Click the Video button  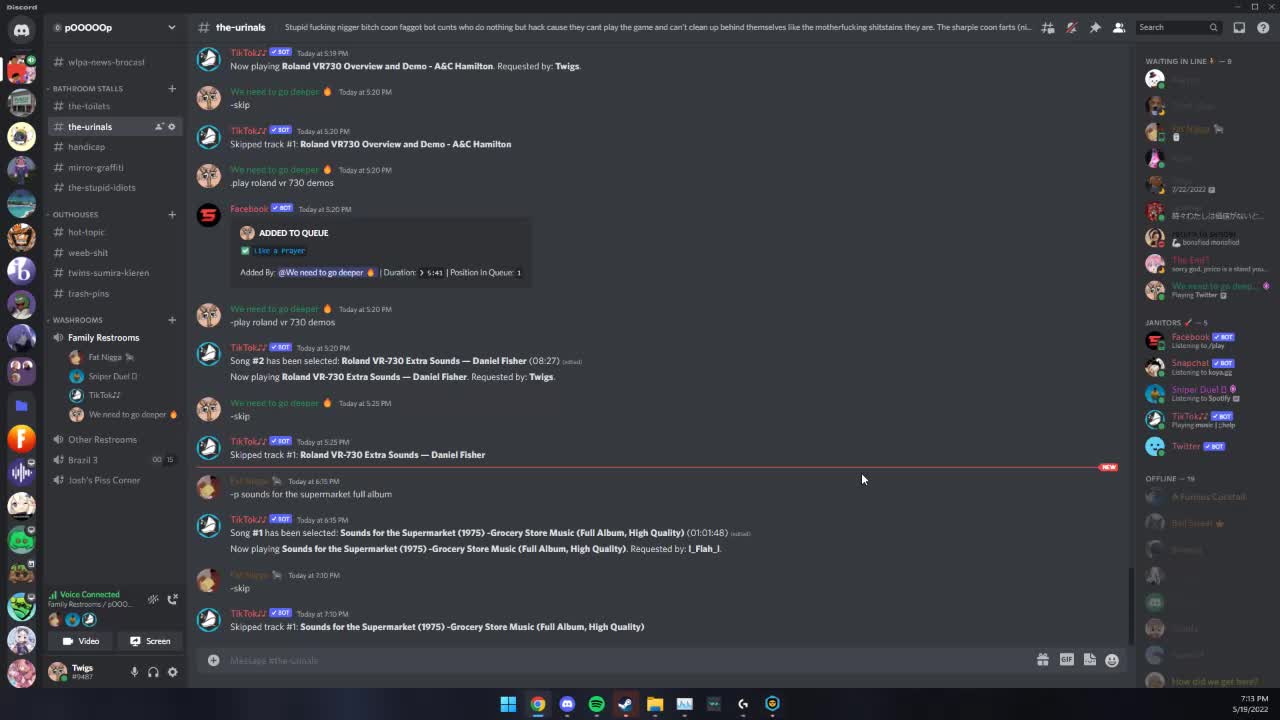[81, 641]
